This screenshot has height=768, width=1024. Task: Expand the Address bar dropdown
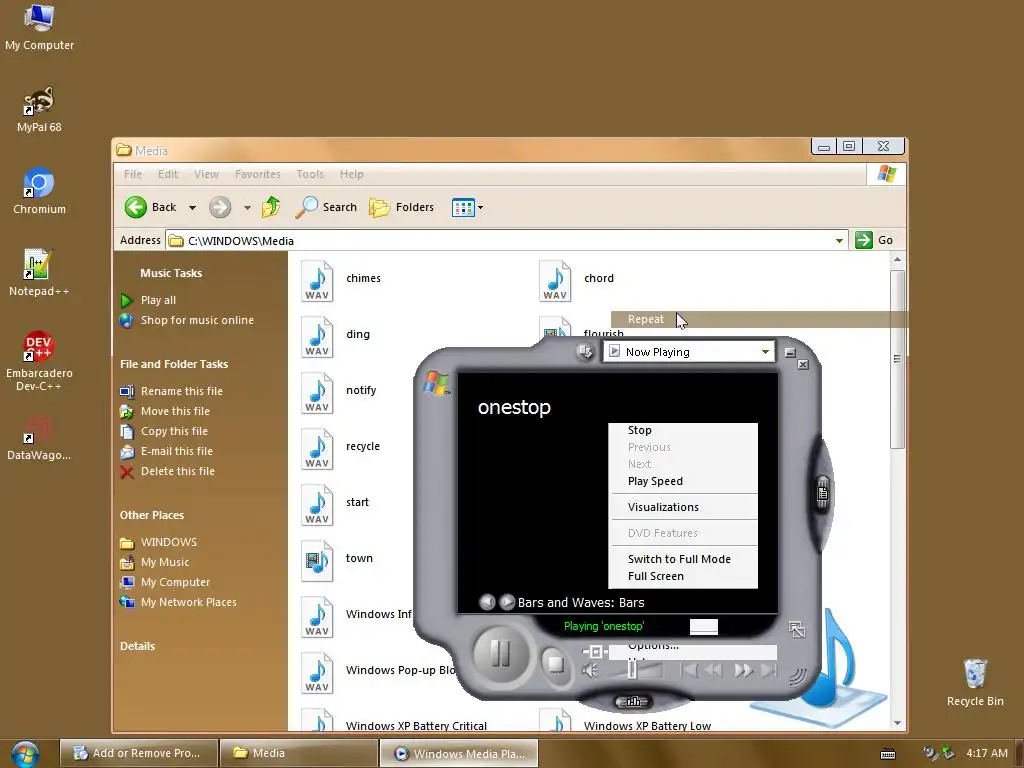pyautogui.click(x=839, y=240)
